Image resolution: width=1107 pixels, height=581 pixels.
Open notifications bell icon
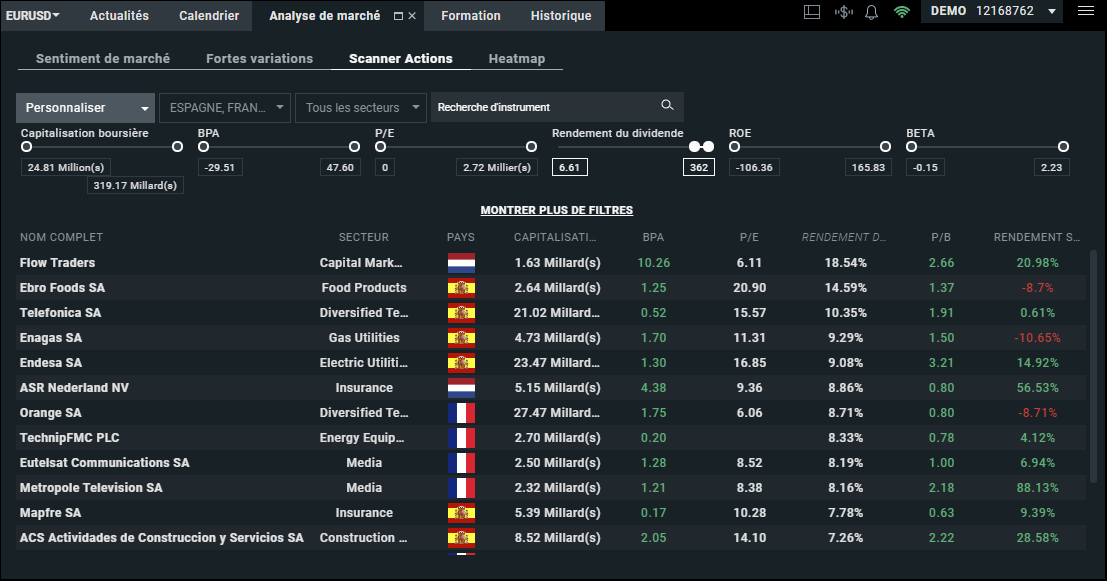[872, 12]
